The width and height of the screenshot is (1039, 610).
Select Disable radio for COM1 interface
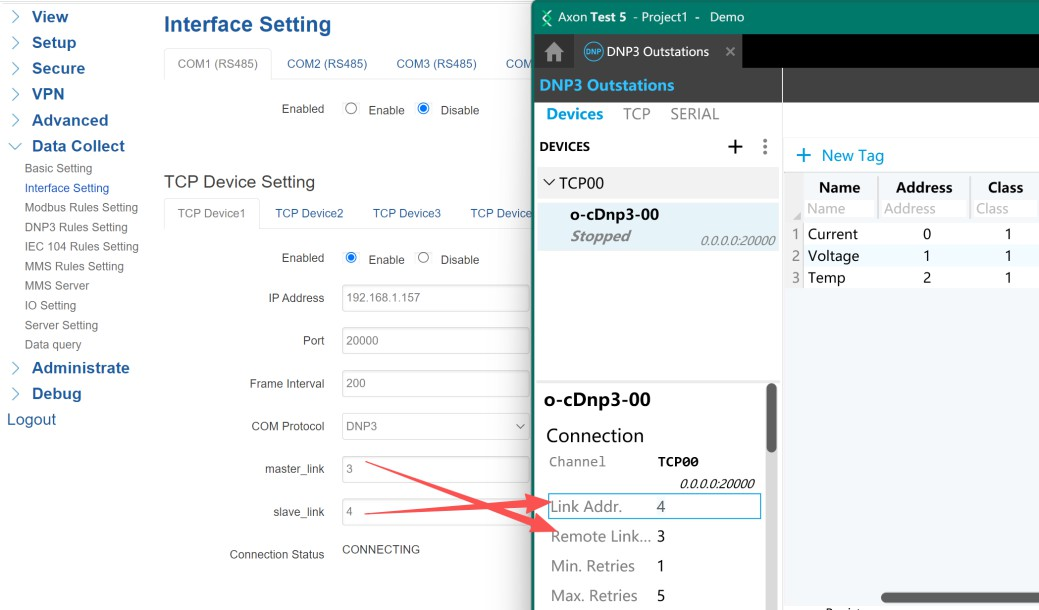(x=423, y=109)
